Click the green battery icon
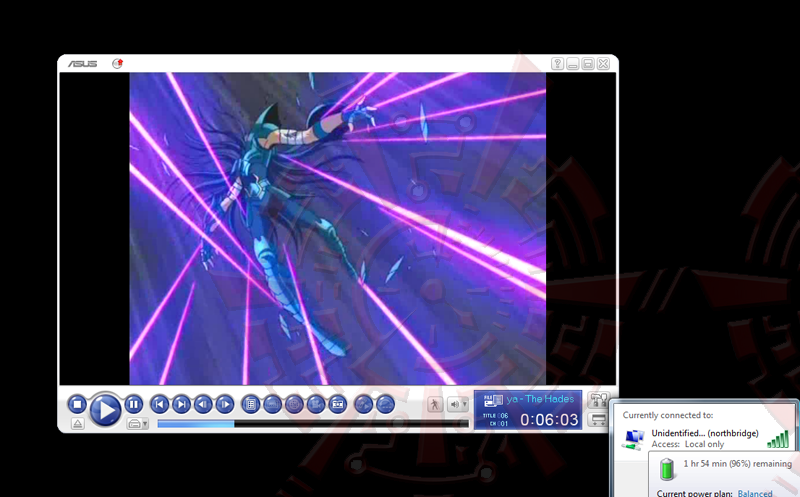This screenshot has height=497, width=800. click(667, 468)
